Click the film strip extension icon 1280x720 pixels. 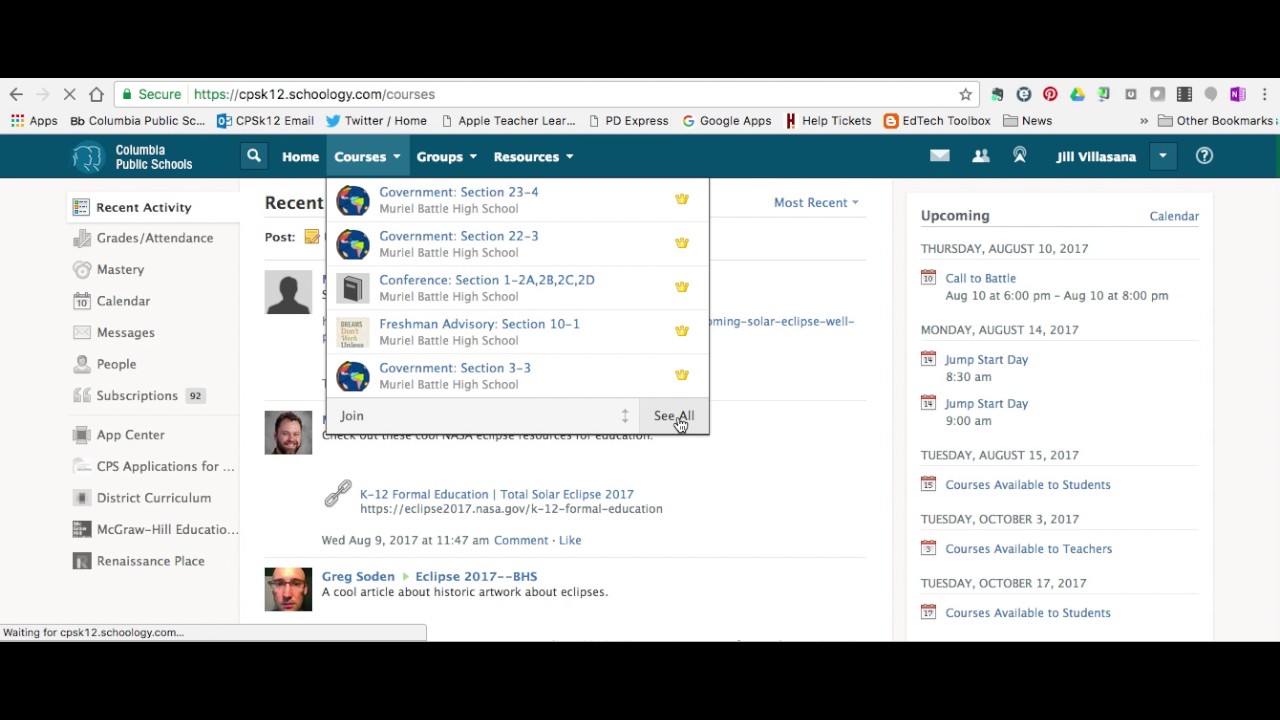pyautogui.click(x=1184, y=94)
